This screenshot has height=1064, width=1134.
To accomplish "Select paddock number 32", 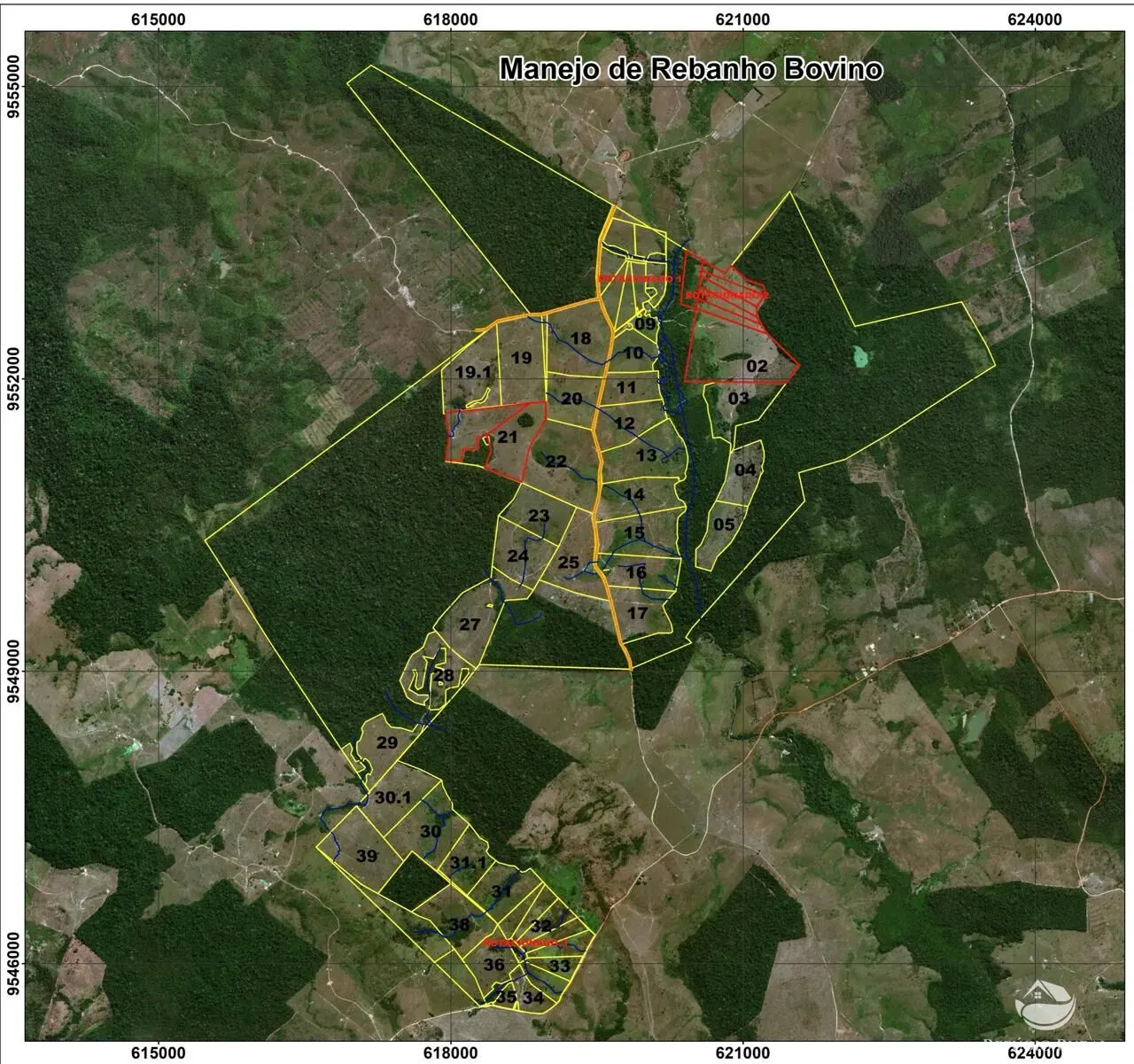I will 541,926.
